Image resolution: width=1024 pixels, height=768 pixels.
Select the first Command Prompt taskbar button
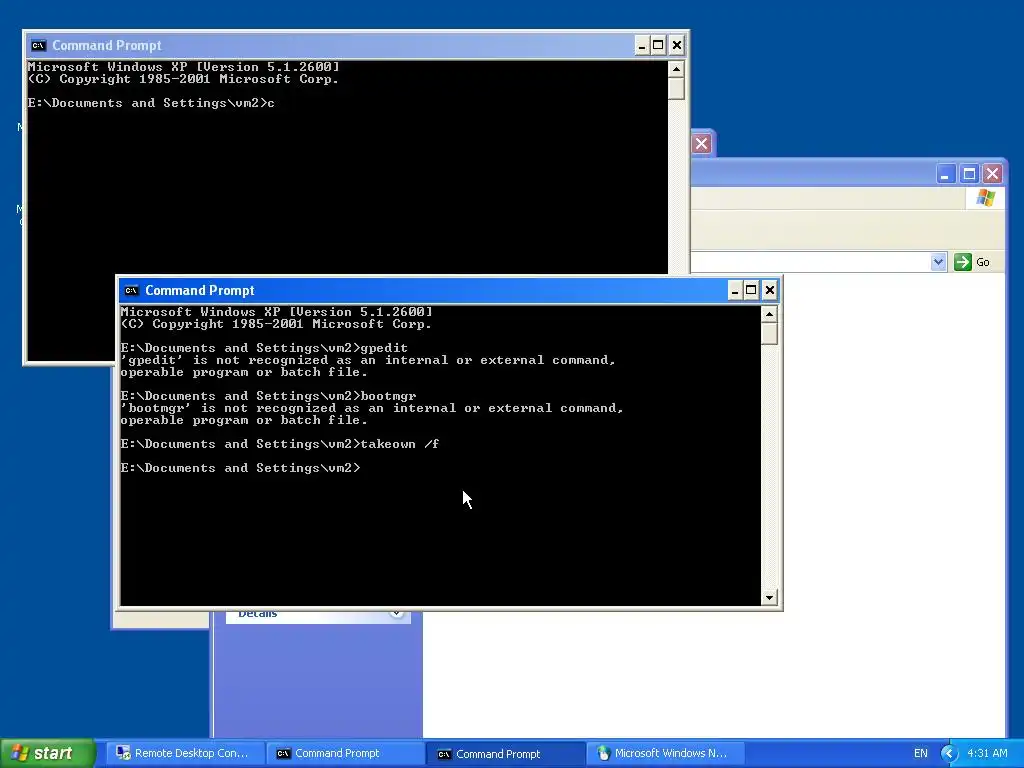[344, 753]
